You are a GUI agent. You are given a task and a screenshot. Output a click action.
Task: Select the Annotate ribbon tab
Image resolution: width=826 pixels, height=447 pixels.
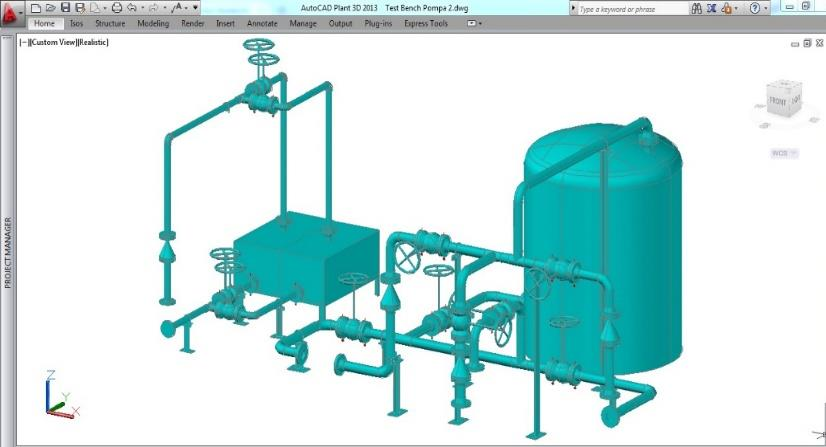click(x=262, y=23)
